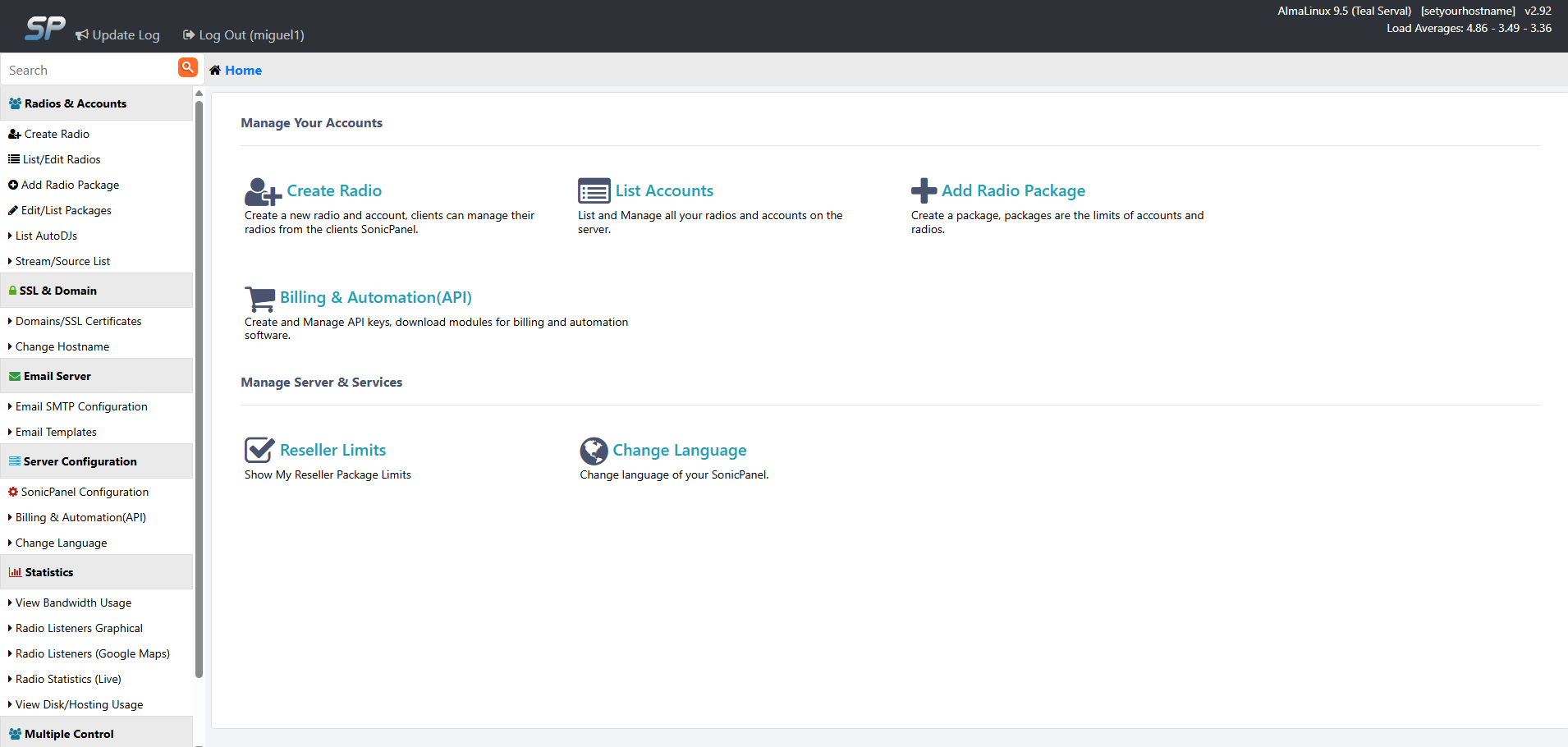Open Email SMTP Configuration in sidebar

(81, 406)
